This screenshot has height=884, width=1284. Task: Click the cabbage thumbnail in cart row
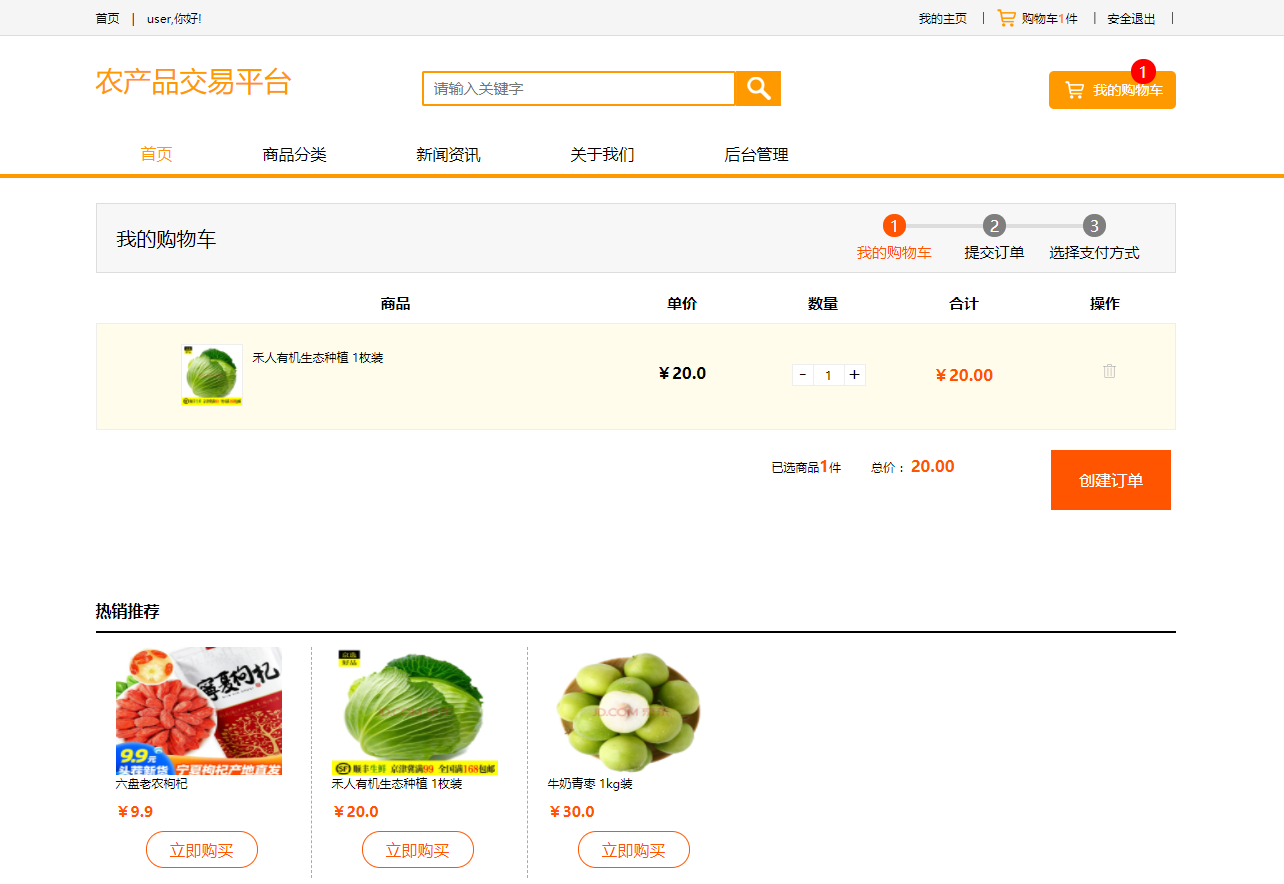click(x=211, y=374)
